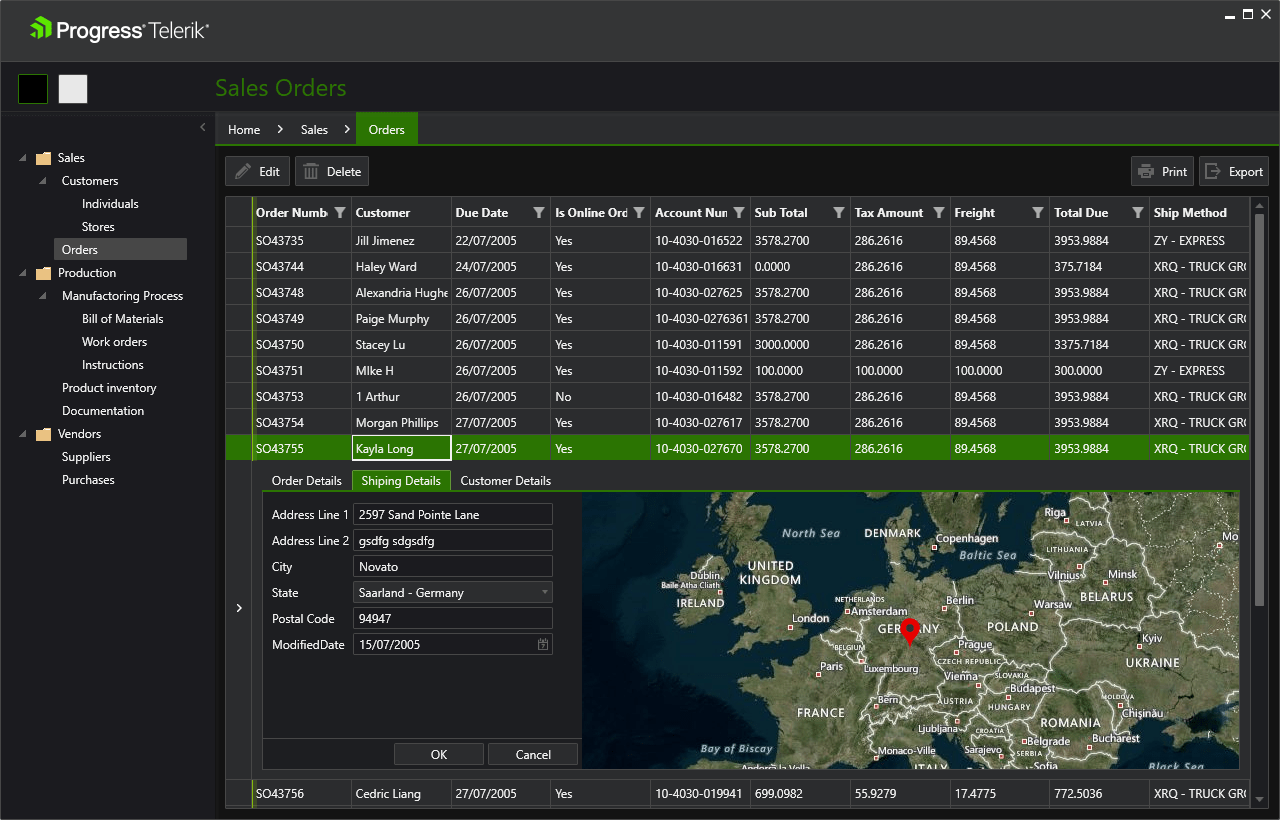The image size is (1280, 820).
Task: Open the Due Date column filter
Action: pos(539,213)
